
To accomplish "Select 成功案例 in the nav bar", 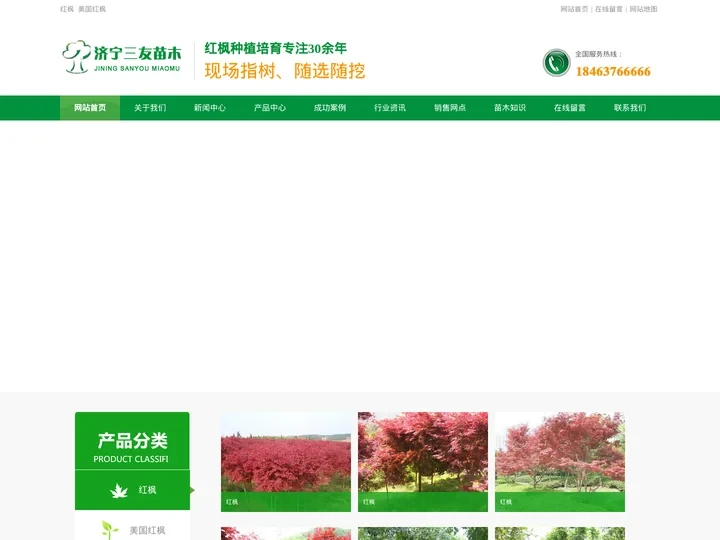I will (x=330, y=108).
